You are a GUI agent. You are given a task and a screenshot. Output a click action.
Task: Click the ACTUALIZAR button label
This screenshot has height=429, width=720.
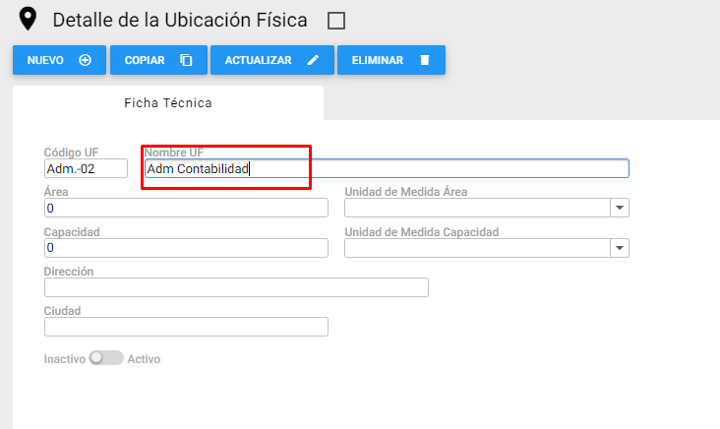tap(258, 60)
